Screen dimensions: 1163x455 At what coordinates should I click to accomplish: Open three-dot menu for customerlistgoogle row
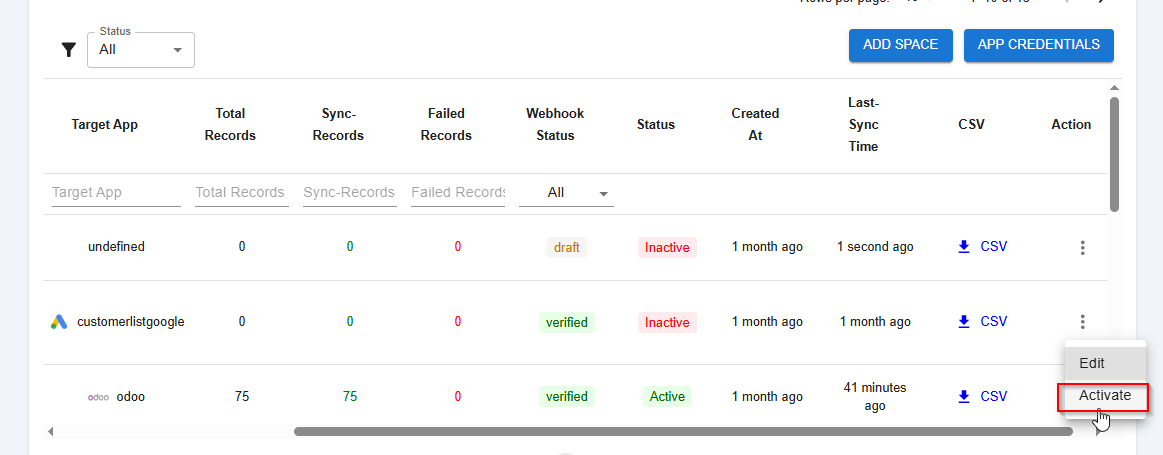click(x=1082, y=322)
